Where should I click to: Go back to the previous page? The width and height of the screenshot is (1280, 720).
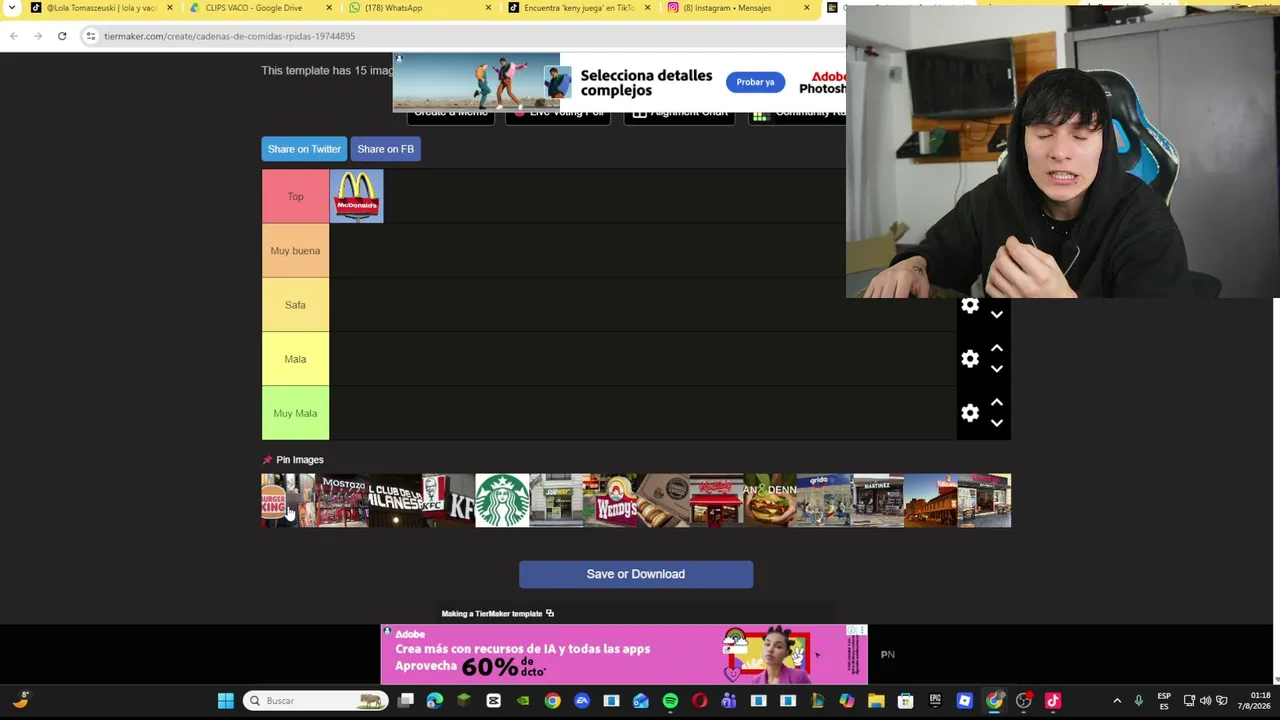click(14, 36)
